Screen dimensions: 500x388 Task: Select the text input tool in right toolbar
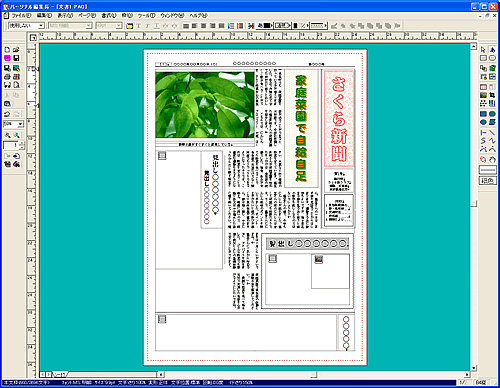pyautogui.click(x=492, y=50)
